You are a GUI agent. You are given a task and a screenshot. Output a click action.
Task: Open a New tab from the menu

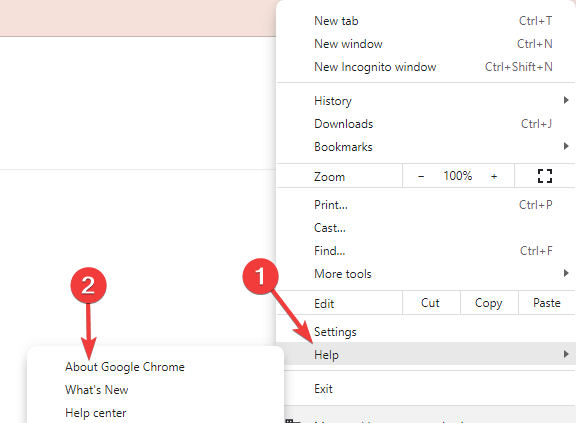pos(426,21)
